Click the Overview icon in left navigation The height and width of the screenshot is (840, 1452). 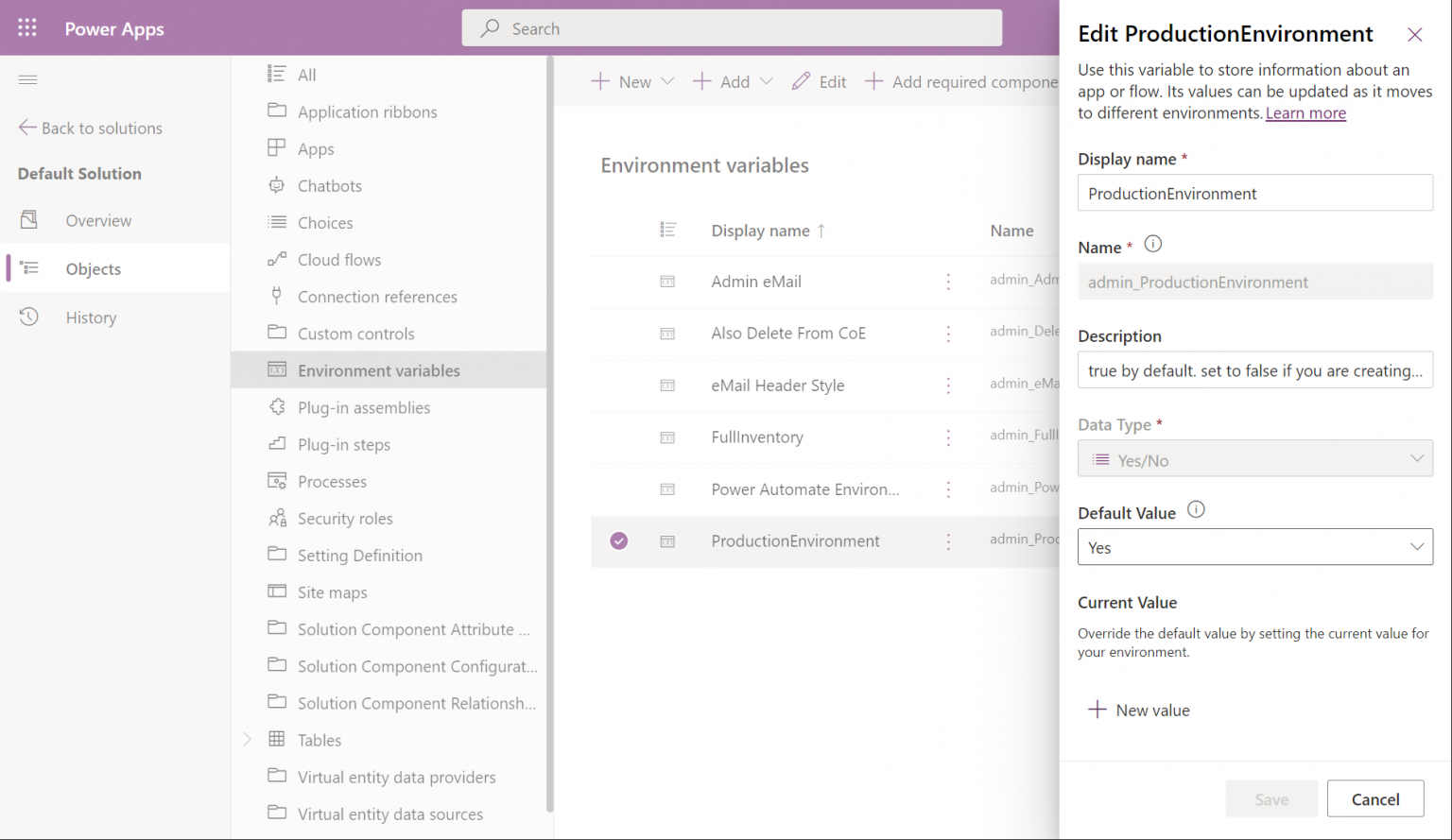click(x=29, y=220)
